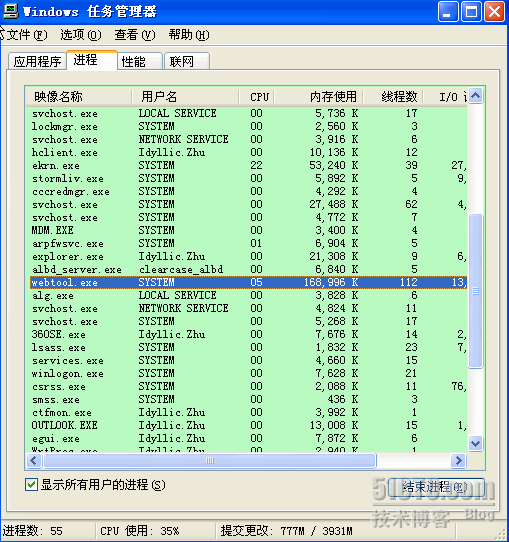Click horizontal scrollbar left arrow
509x542 pixels.
pyautogui.click(x=34, y=460)
